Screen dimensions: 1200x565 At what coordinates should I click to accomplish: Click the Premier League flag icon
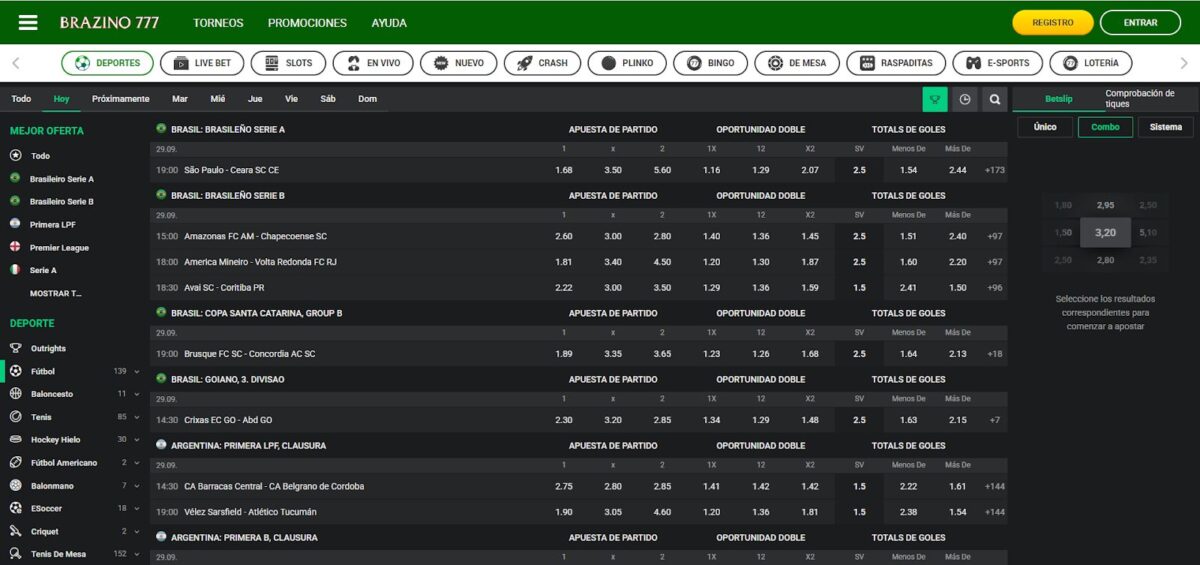(x=15, y=247)
